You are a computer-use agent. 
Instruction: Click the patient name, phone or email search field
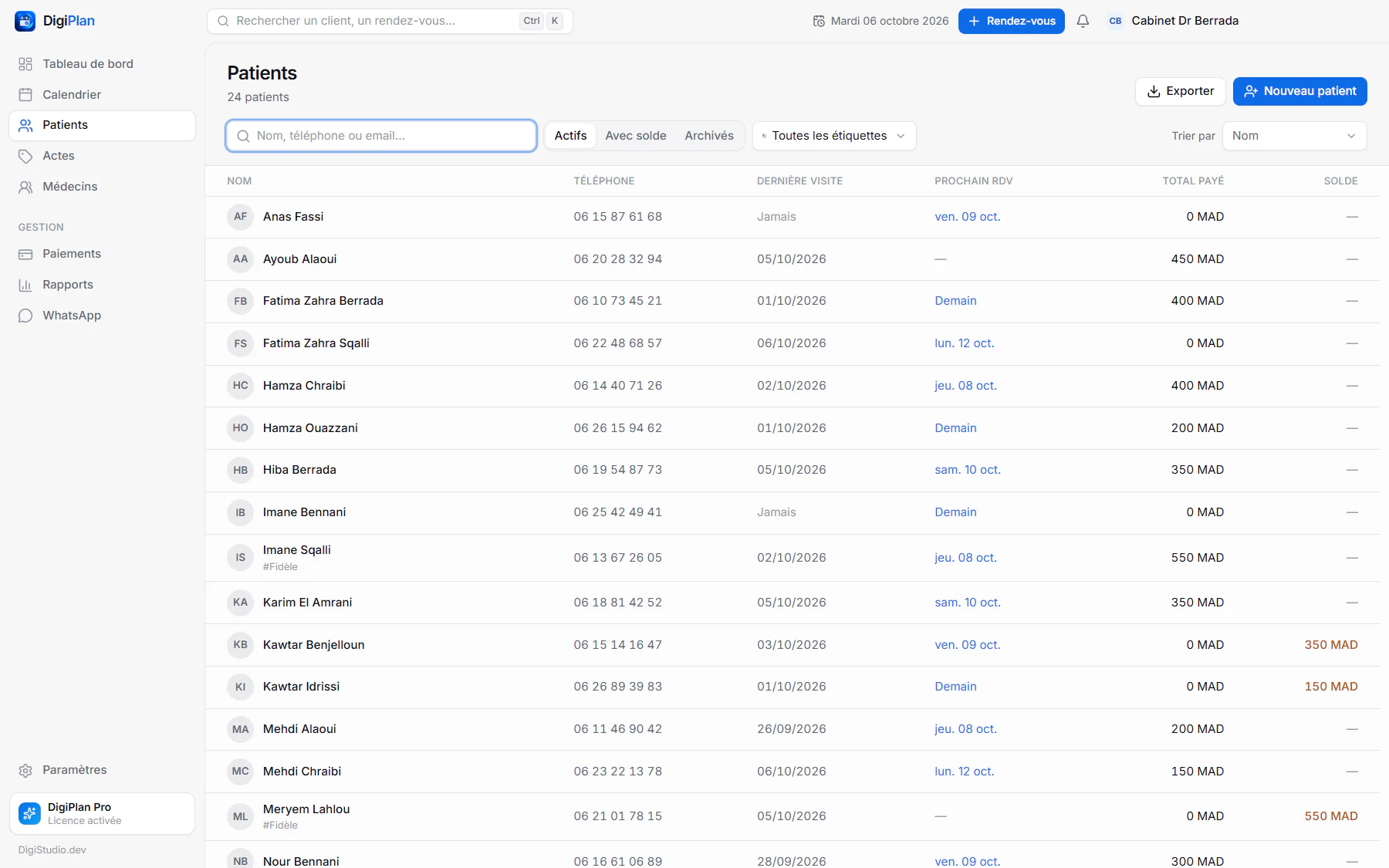click(381, 136)
